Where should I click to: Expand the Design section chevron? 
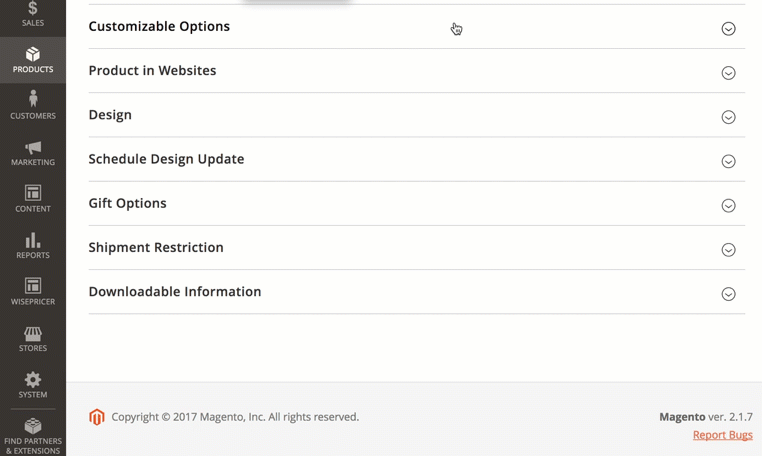click(x=728, y=117)
